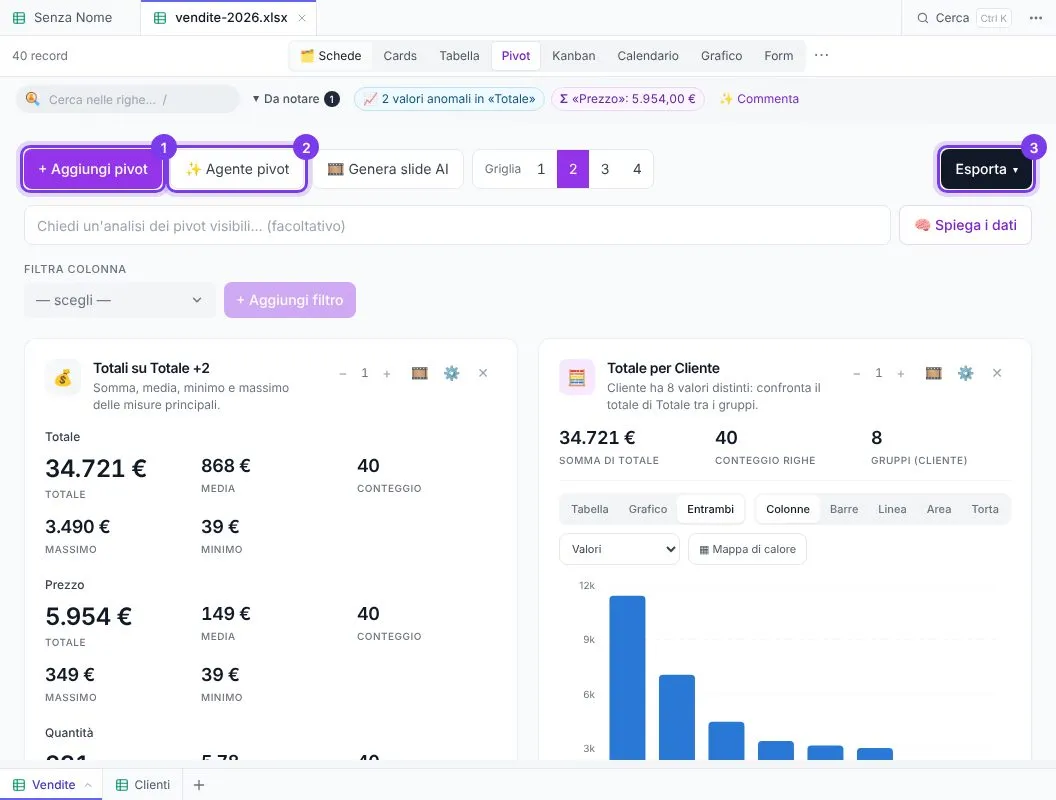Click the film slide icon on Totale per Cliente card
The height and width of the screenshot is (800, 1056).
(933, 373)
